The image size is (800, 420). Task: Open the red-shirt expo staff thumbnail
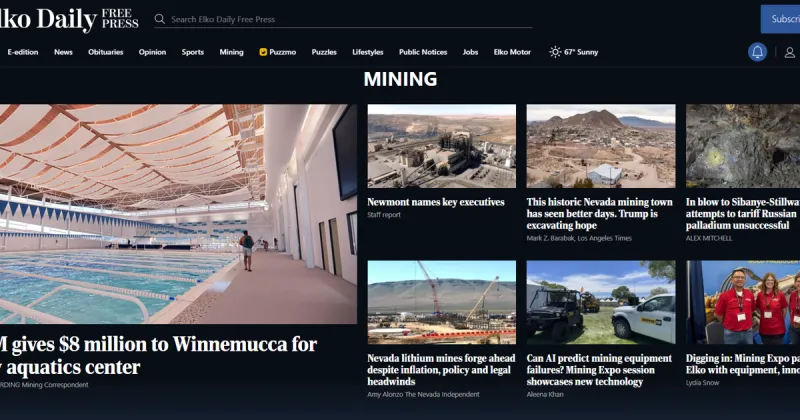743,302
